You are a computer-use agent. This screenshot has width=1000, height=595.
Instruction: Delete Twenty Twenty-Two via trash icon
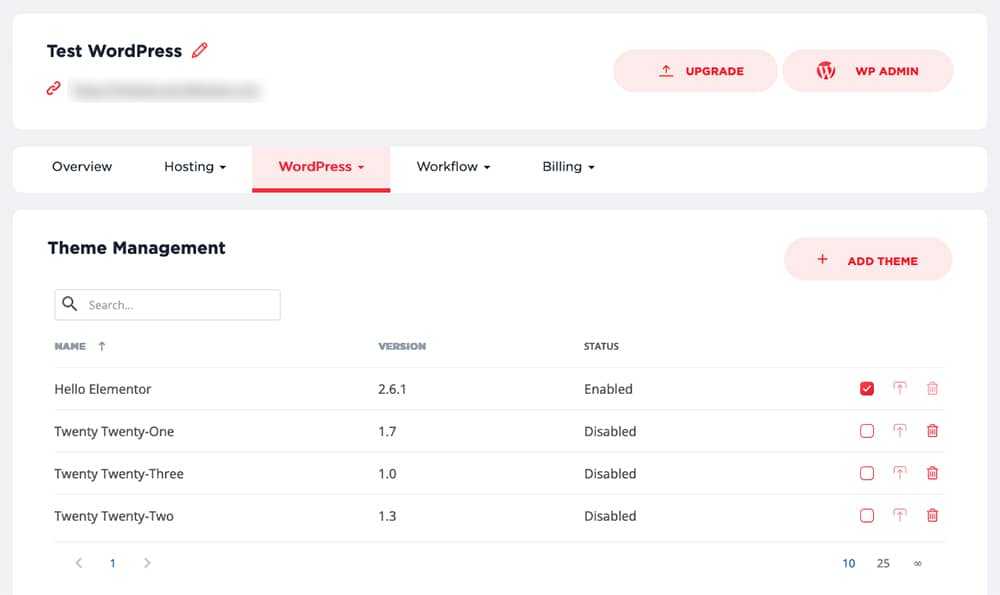coord(932,515)
